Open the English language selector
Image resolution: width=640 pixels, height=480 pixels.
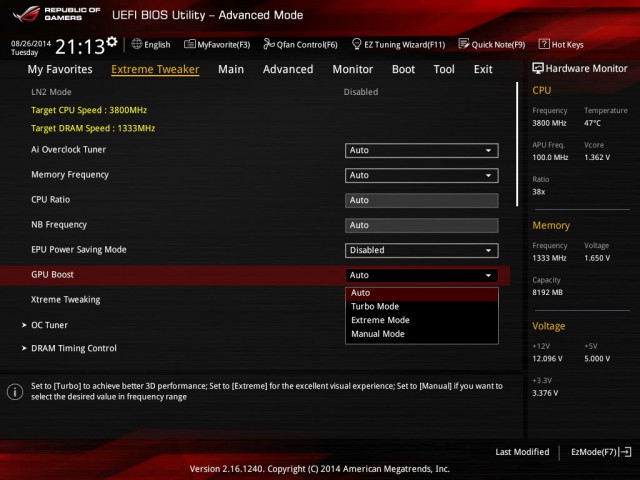click(151, 44)
